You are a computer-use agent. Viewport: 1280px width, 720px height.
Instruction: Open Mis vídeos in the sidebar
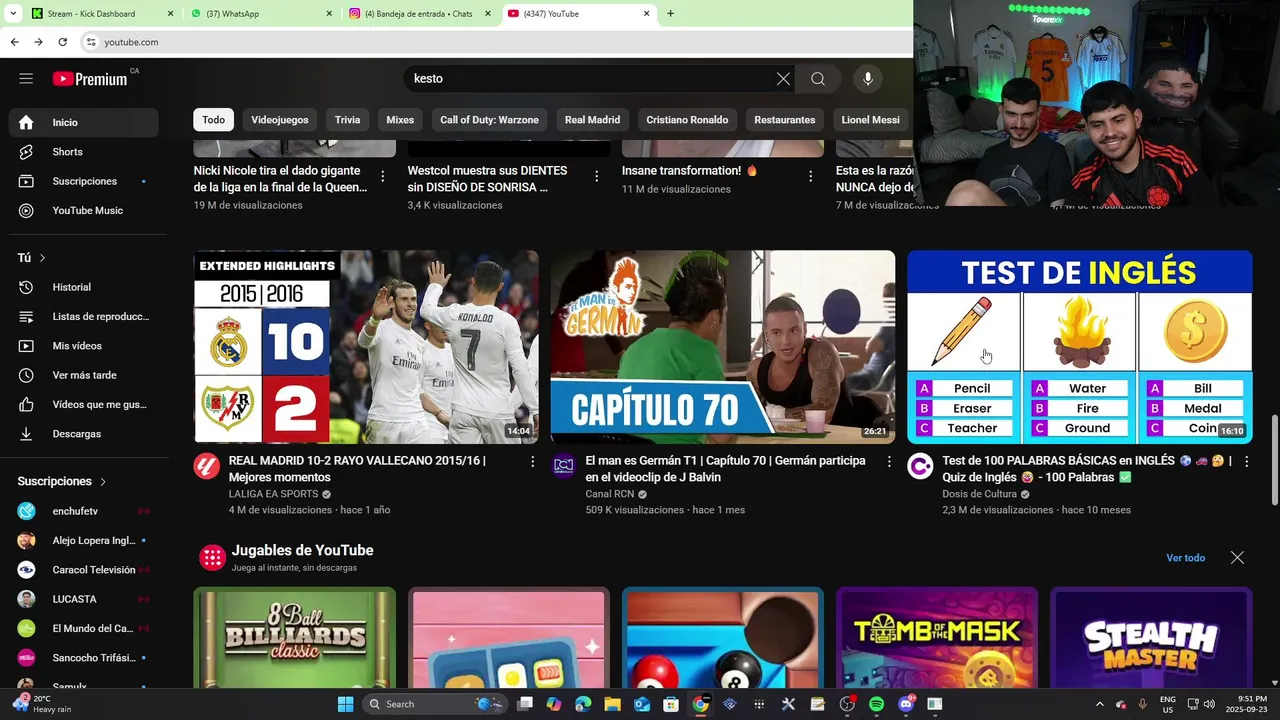pos(84,346)
